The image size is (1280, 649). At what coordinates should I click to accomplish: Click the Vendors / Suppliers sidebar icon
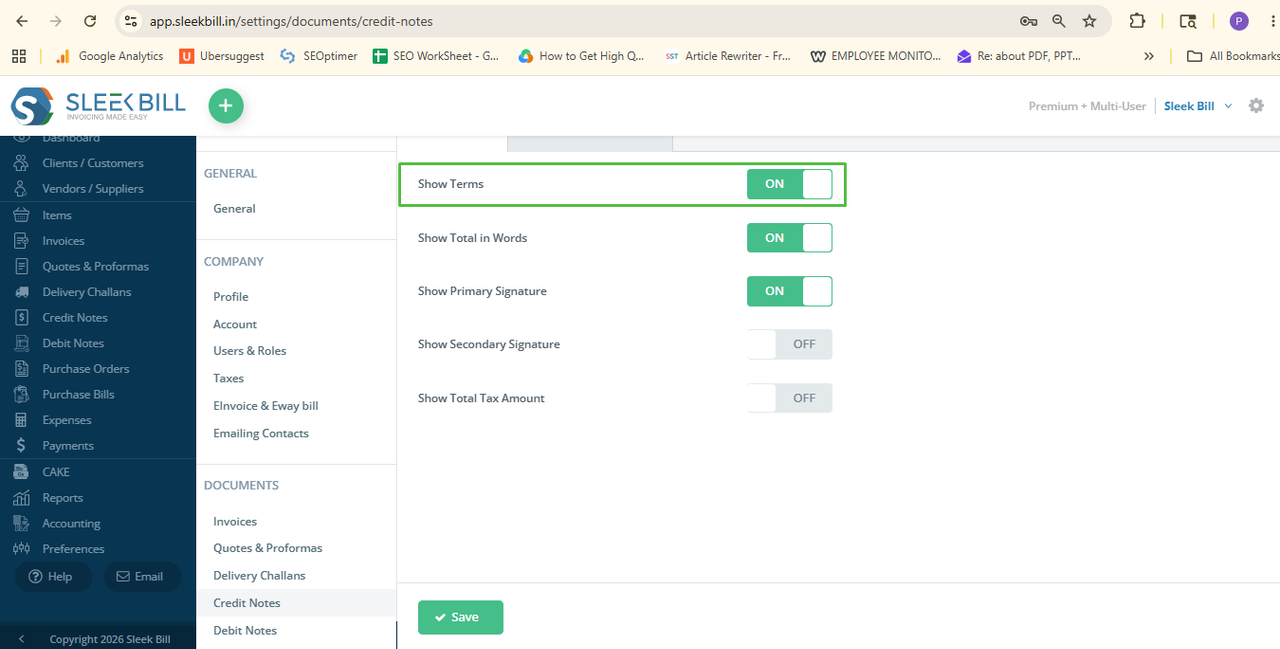[x=21, y=189]
